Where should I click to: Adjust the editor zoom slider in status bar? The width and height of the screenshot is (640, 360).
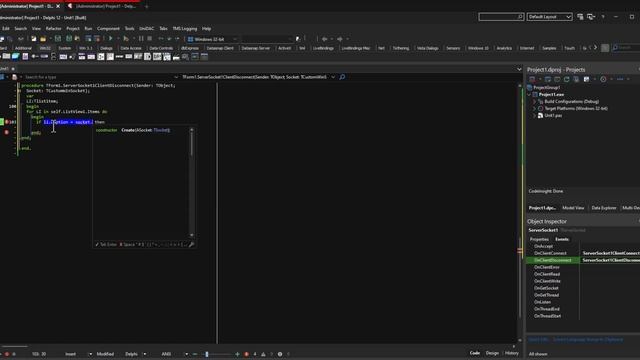pos(207,354)
